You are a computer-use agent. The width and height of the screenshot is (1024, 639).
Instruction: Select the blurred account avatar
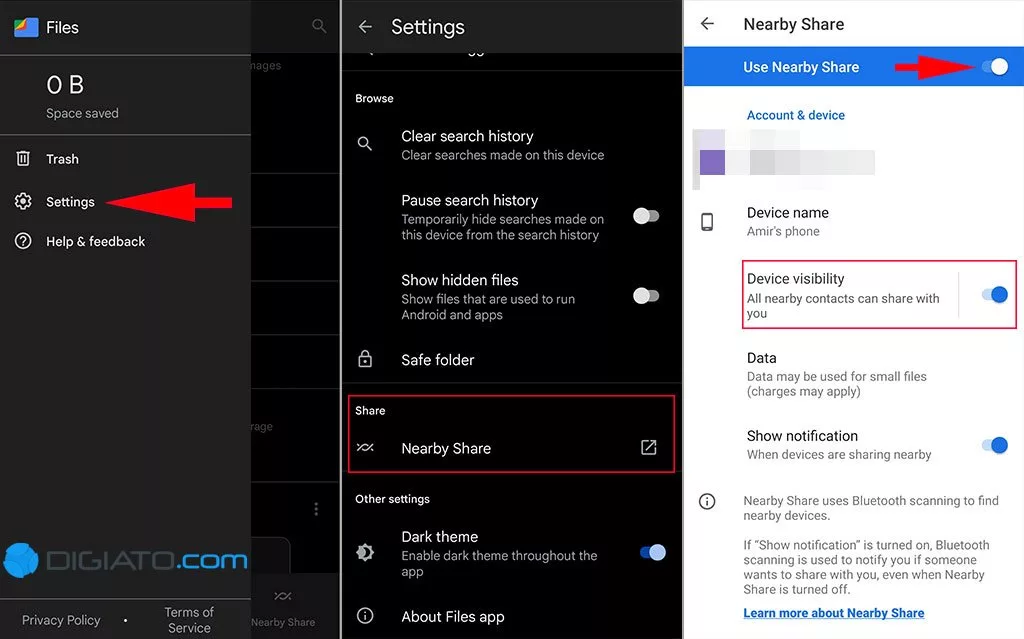[x=712, y=161]
